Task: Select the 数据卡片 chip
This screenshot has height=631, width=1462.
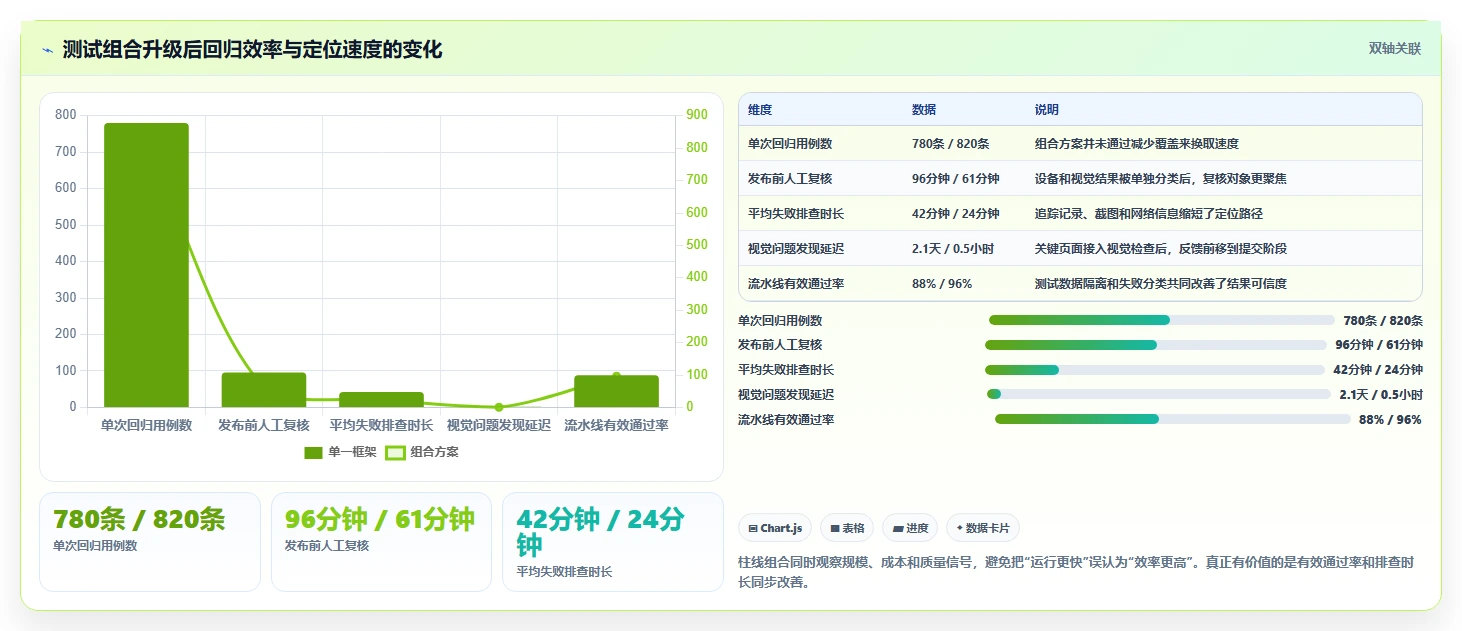Action: click(x=983, y=528)
